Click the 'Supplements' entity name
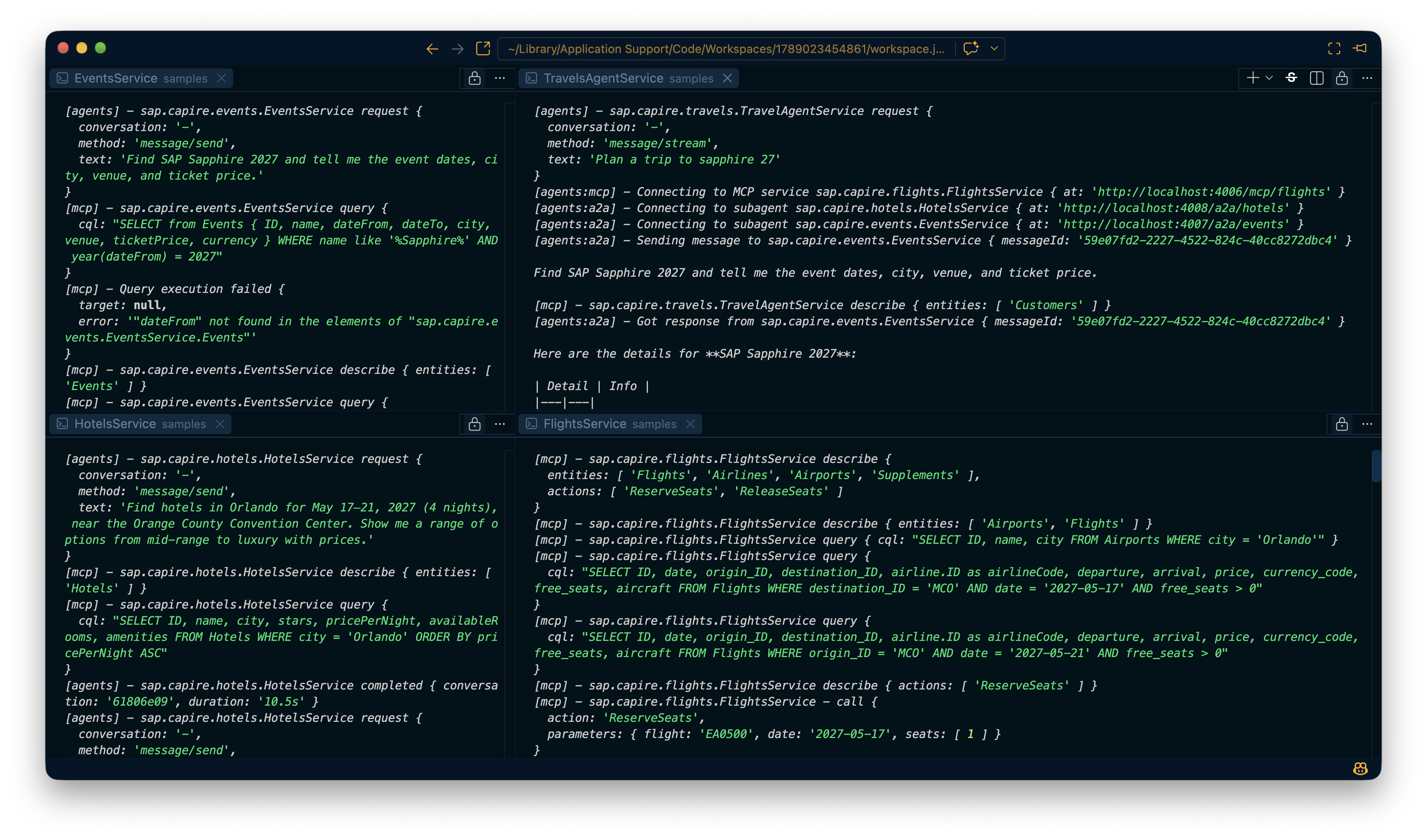1427x840 pixels. coord(915,475)
